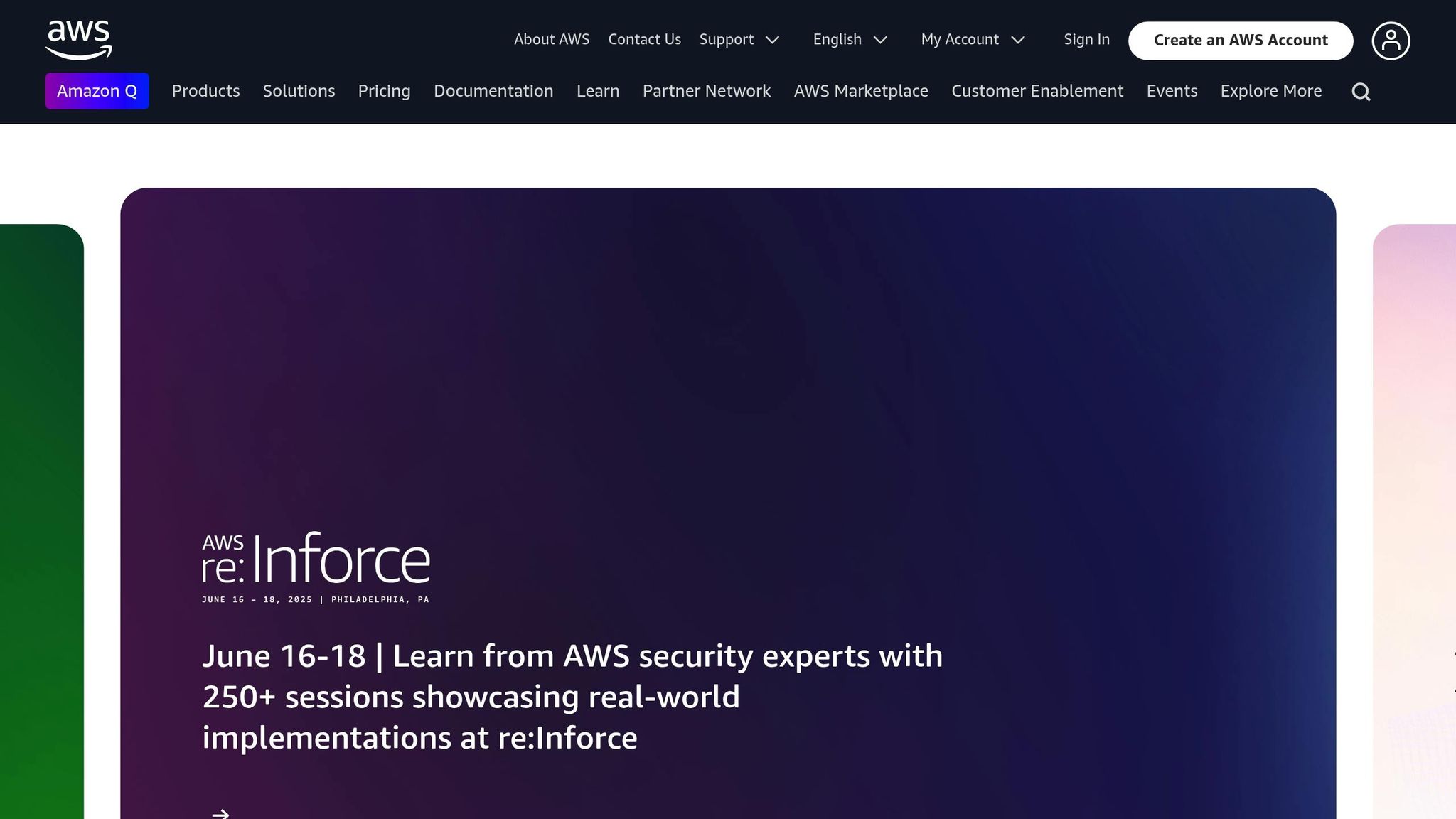Click the user profile avatar icon
Screen dimensions: 1456x819
[1391, 41]
